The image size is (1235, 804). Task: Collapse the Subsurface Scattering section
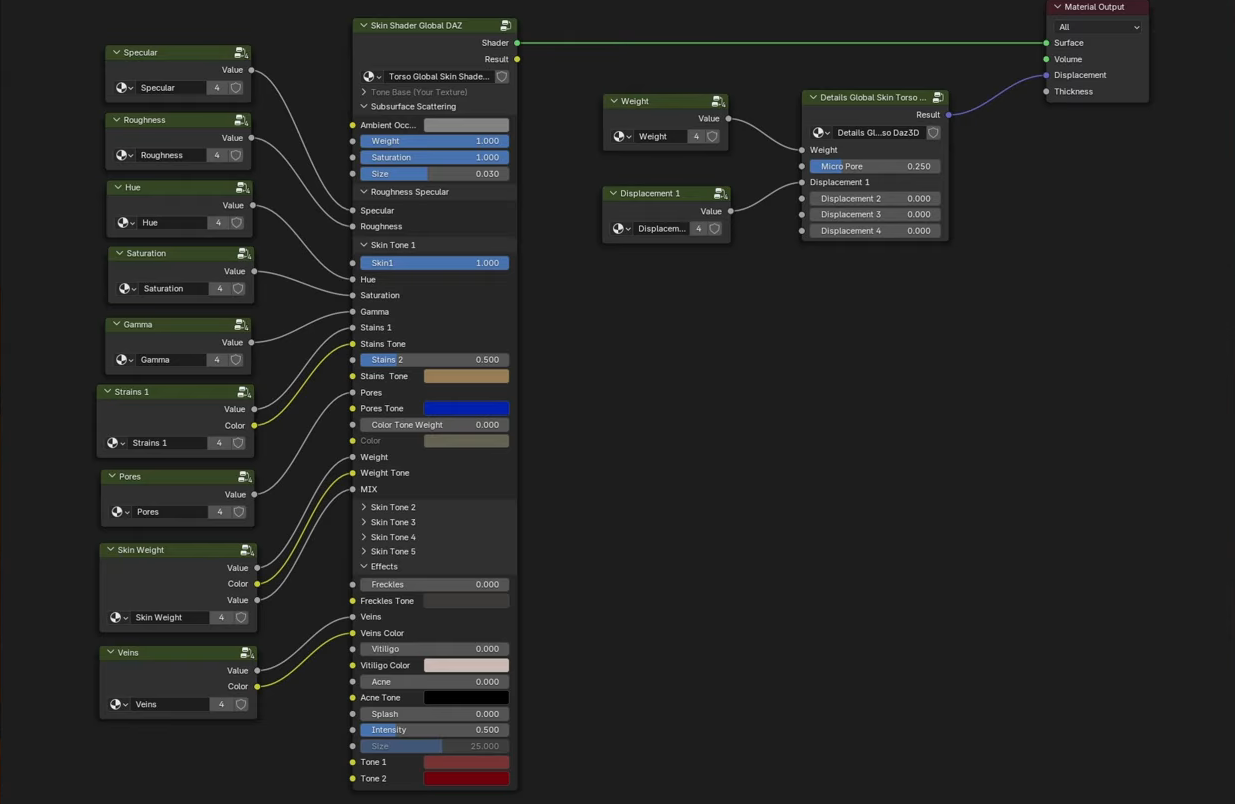pos(408,107)
